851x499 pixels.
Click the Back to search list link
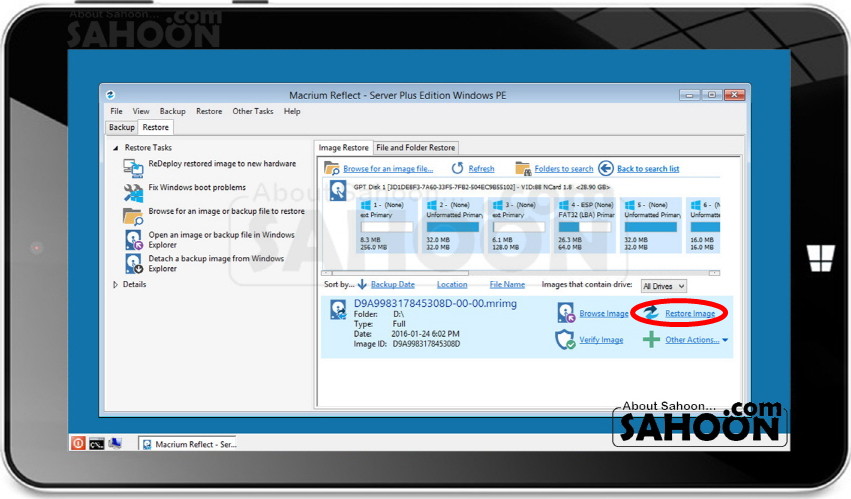[x=648, y=169]
